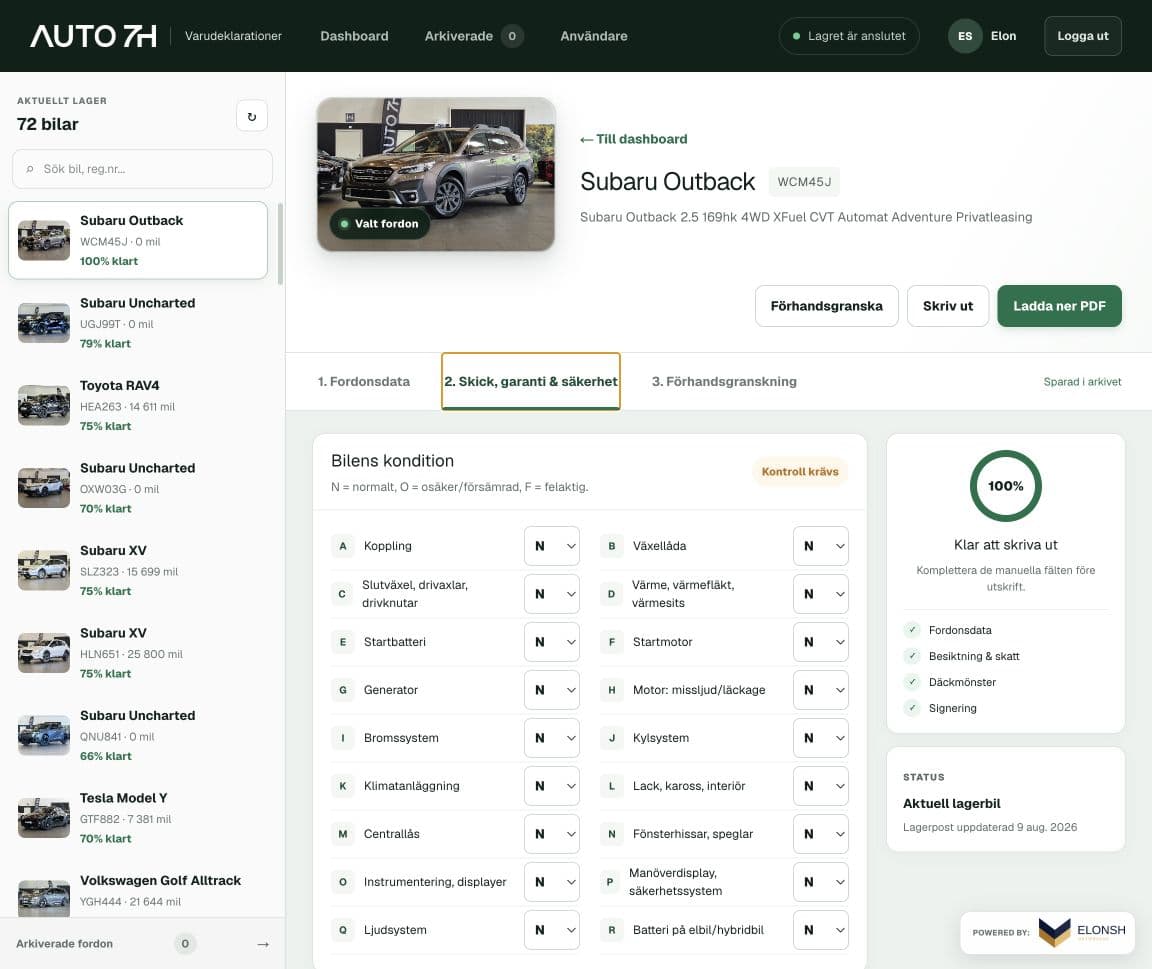Click the WCM45J registration tag

tap(804, 181)
